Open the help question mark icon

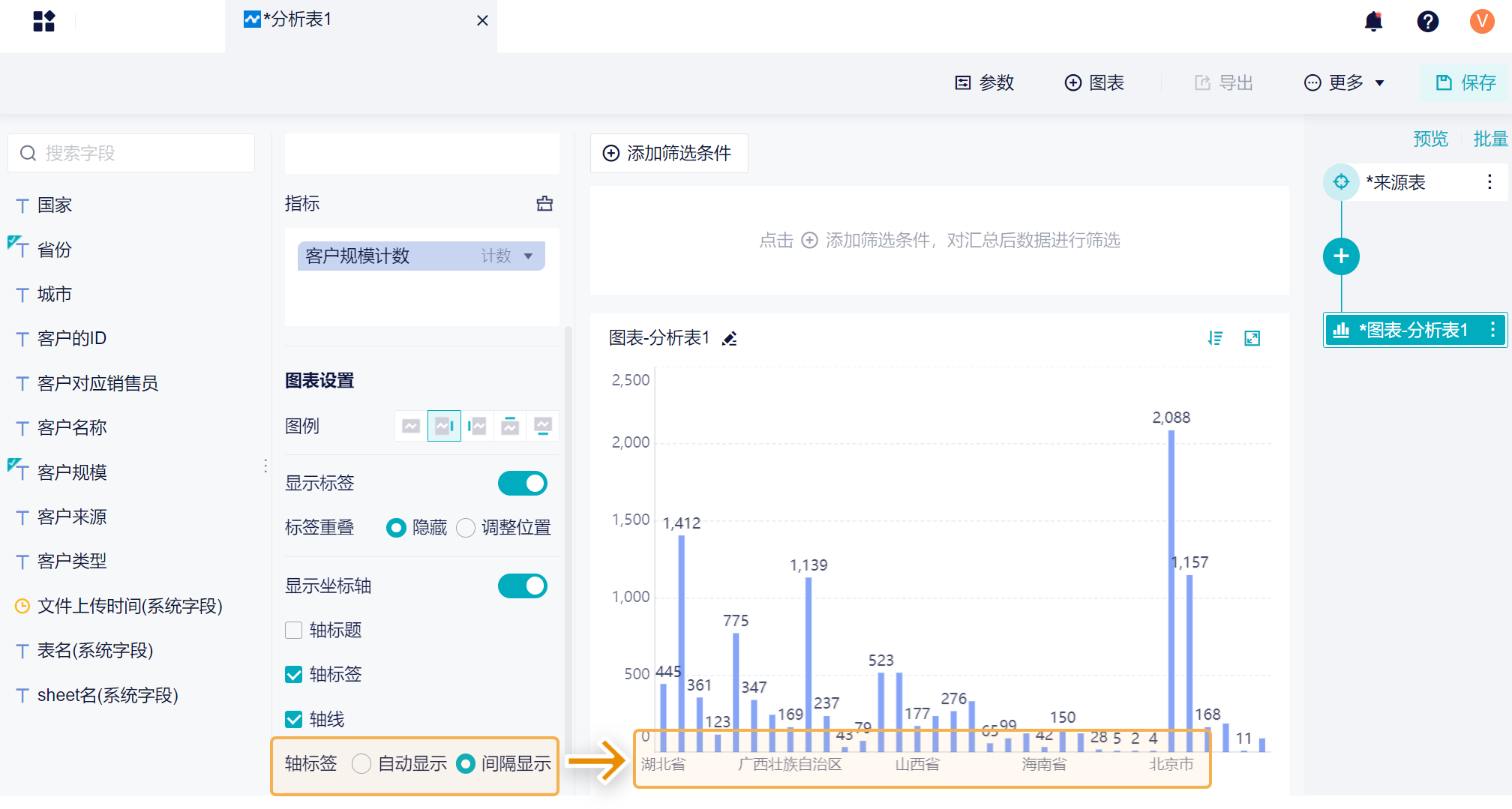point(1427,21)
